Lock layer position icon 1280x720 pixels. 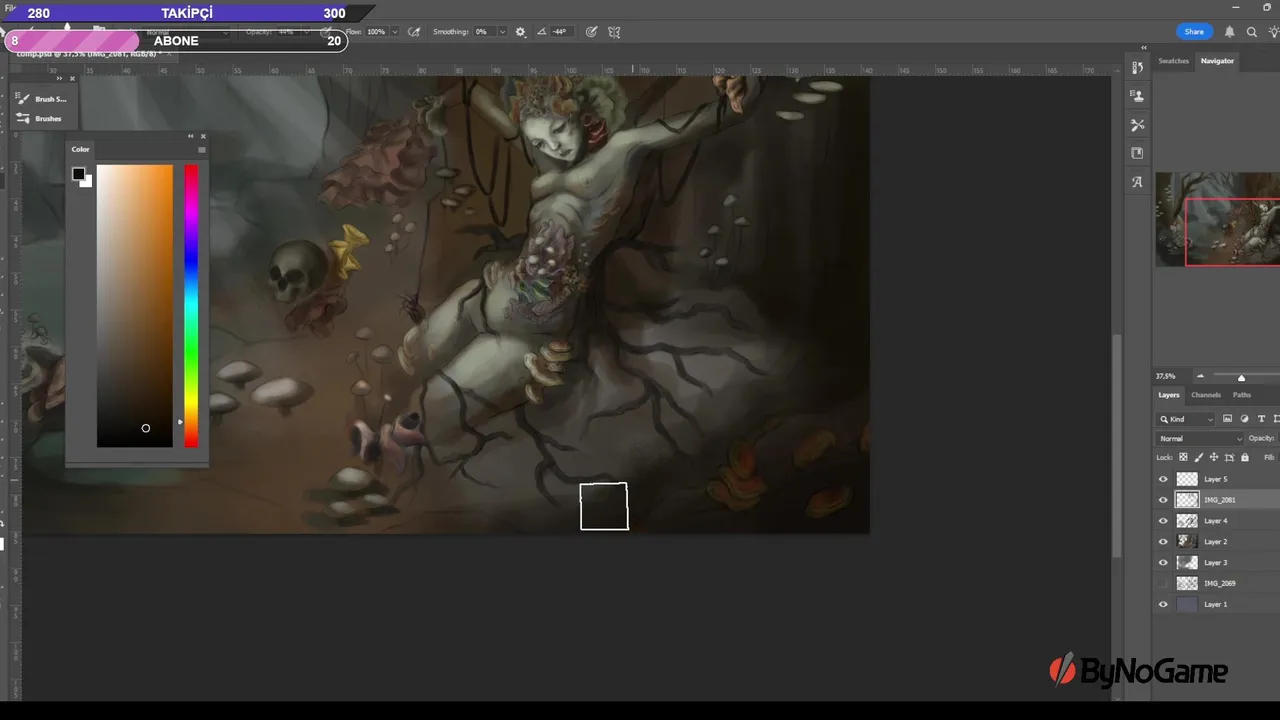click(x=1214, y=457)
